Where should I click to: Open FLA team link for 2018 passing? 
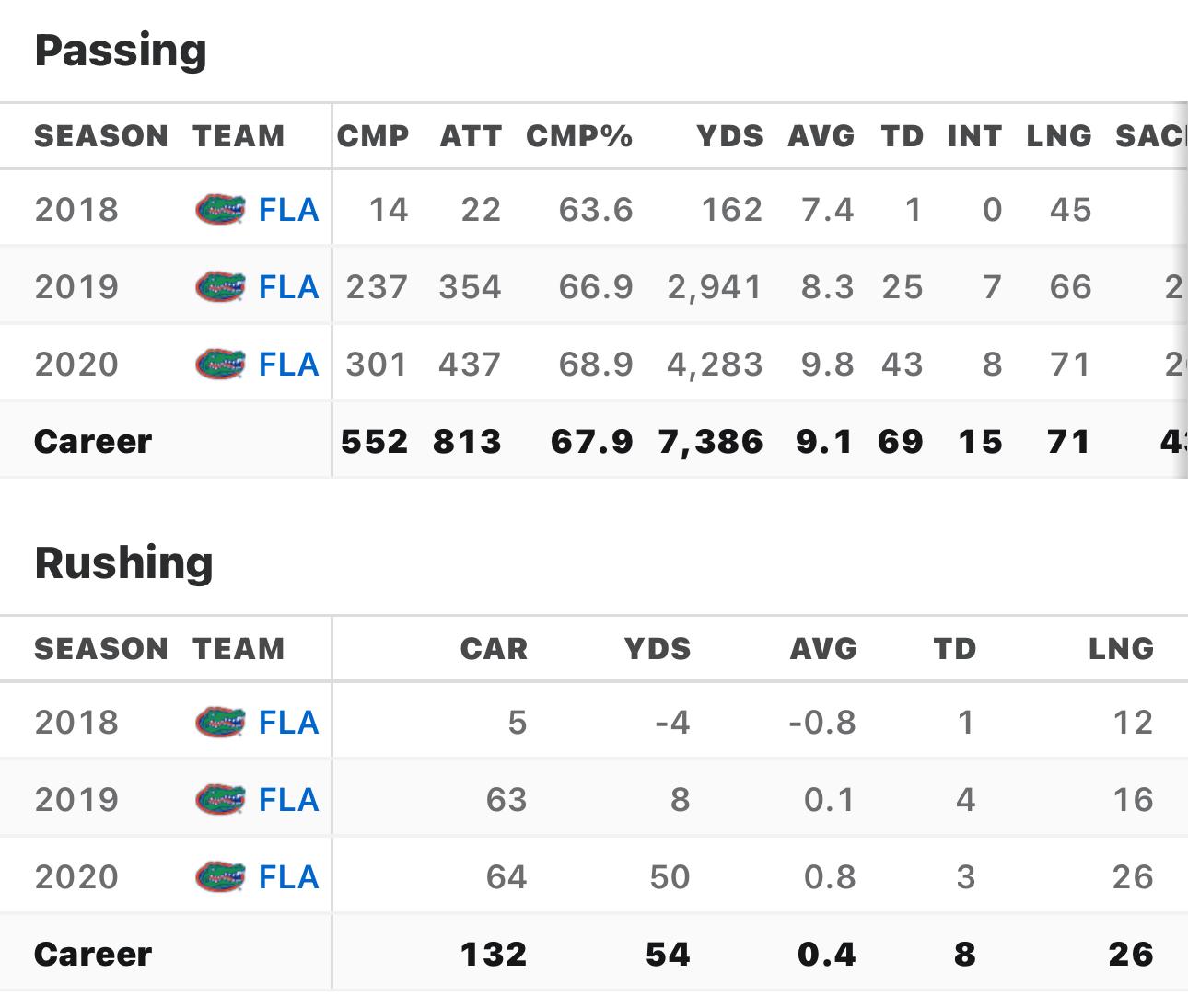(288, 210)
